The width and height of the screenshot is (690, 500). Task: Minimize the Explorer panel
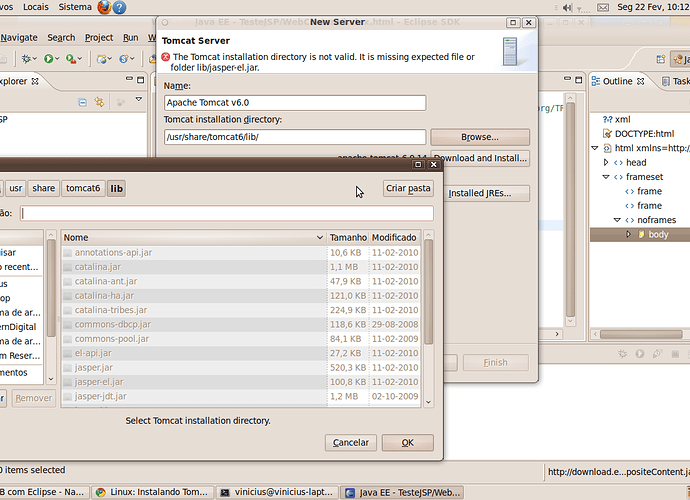click(x=129, y=79)
